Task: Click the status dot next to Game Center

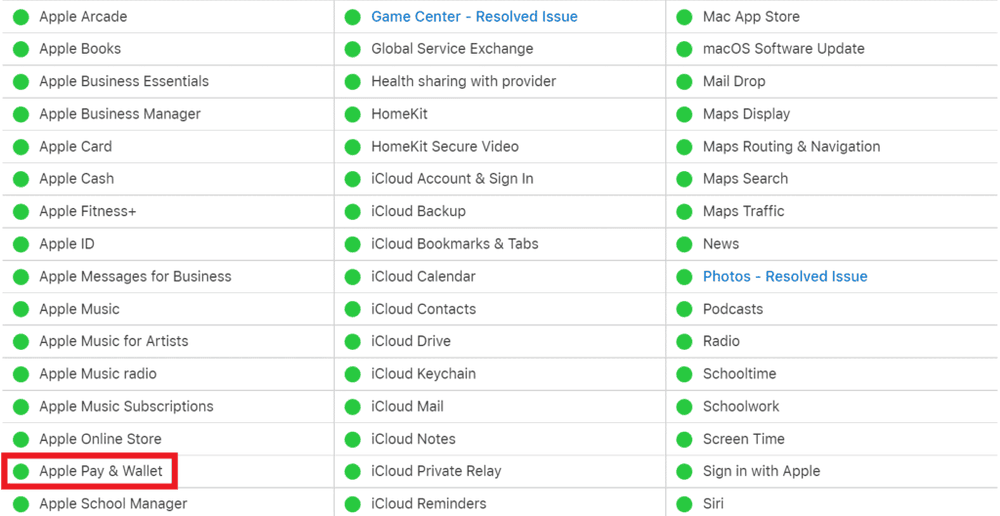Action: tap(353, 17)
